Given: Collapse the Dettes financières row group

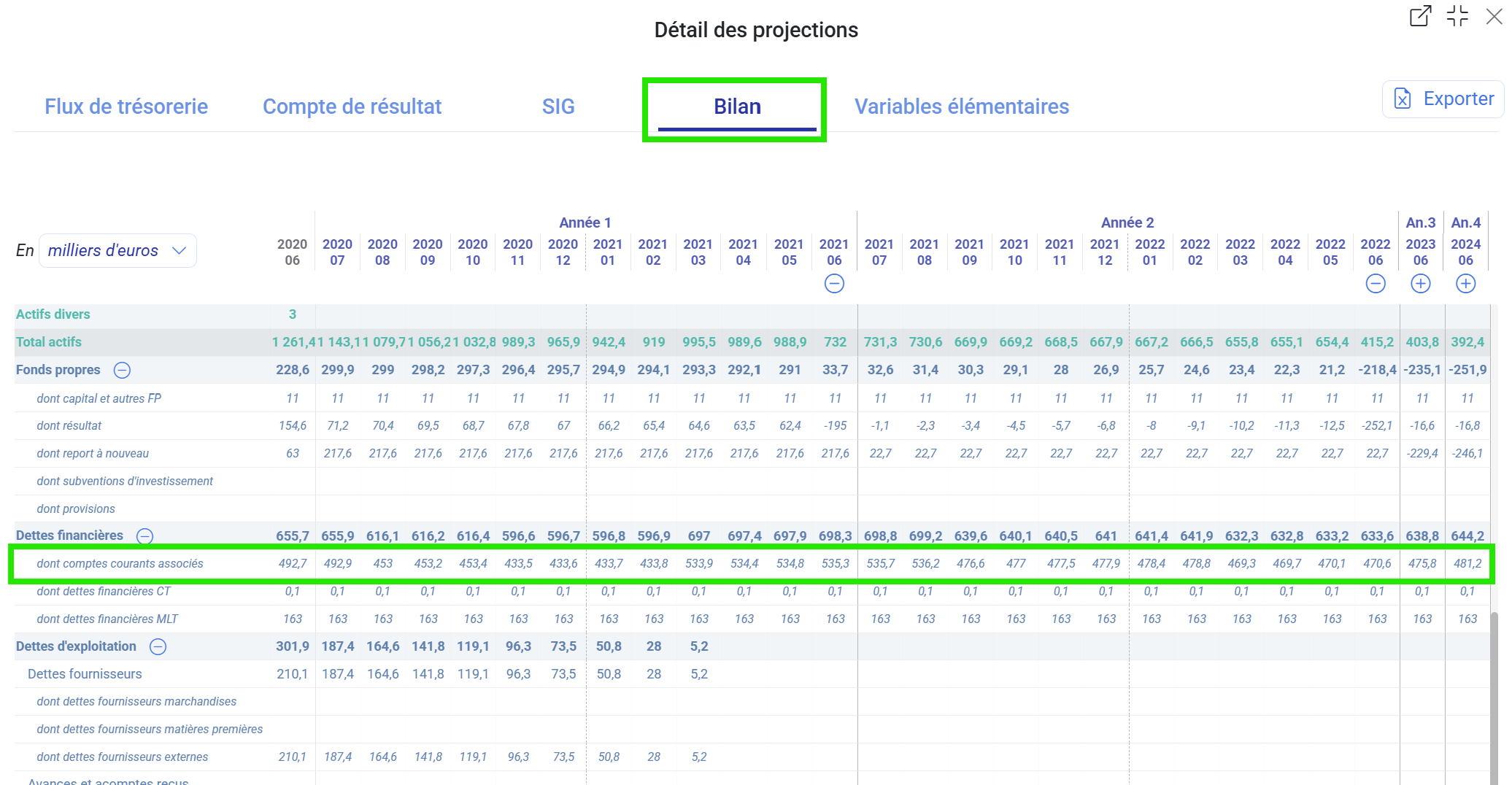Looking at the screenshot, I should pyautogui.click(x=145, y=536).
